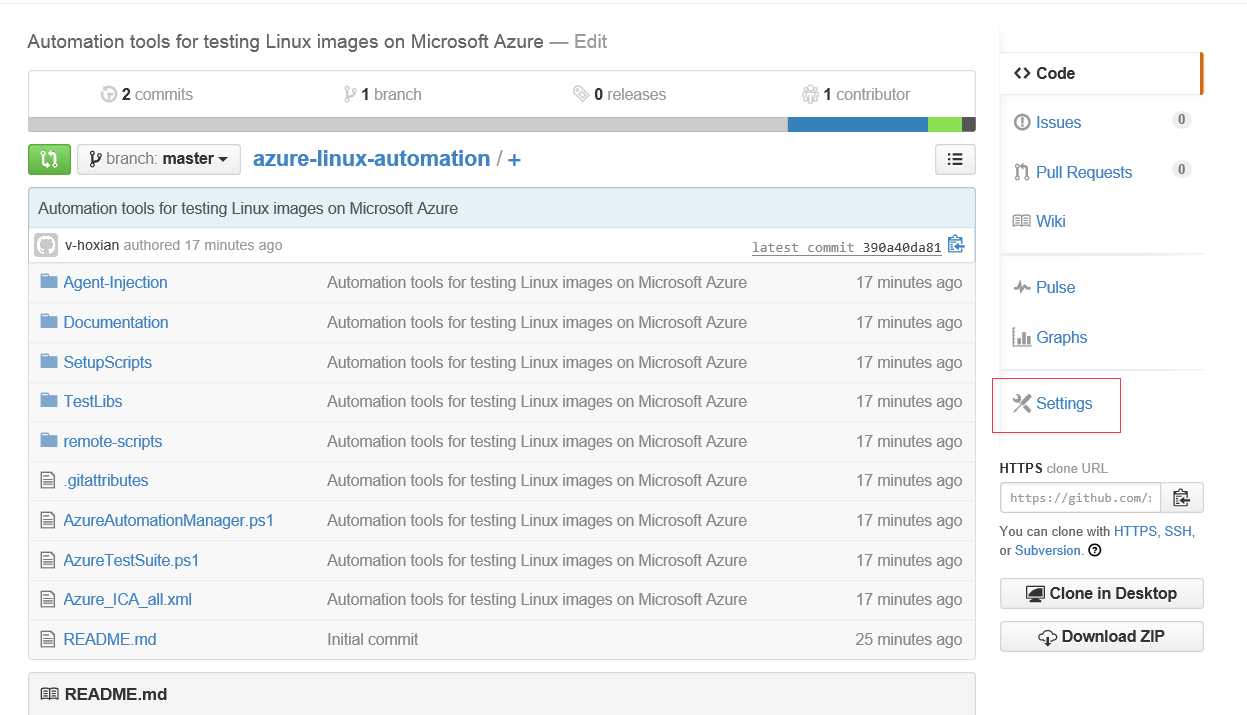This screenshot has width=1247, height=715.
Task: Open the Wiki tab
Action: 1050,221
